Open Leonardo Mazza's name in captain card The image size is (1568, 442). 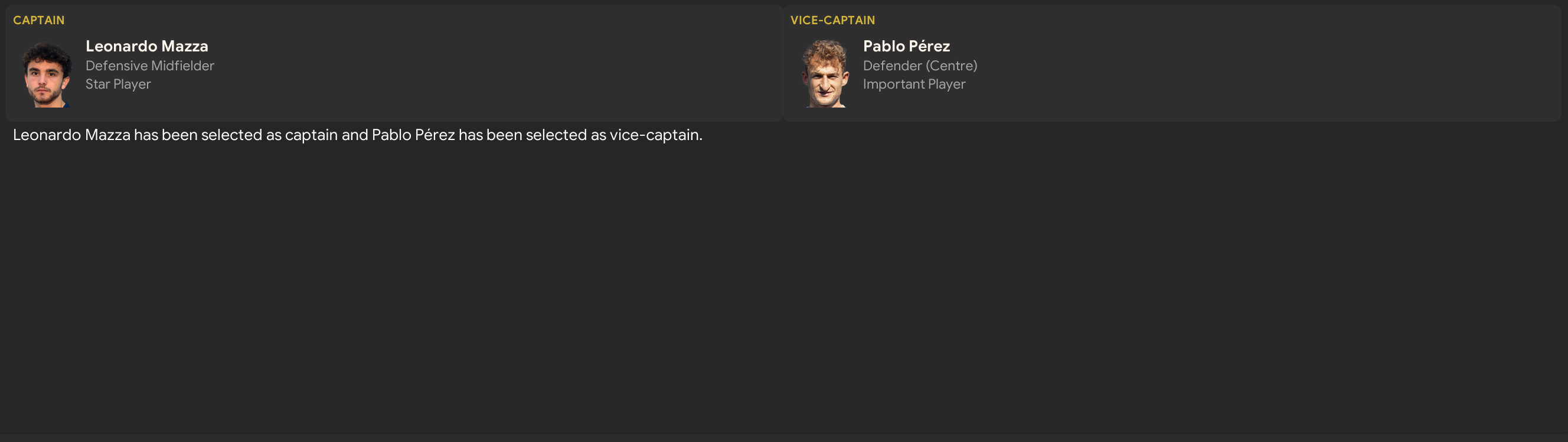click(146, 46)
